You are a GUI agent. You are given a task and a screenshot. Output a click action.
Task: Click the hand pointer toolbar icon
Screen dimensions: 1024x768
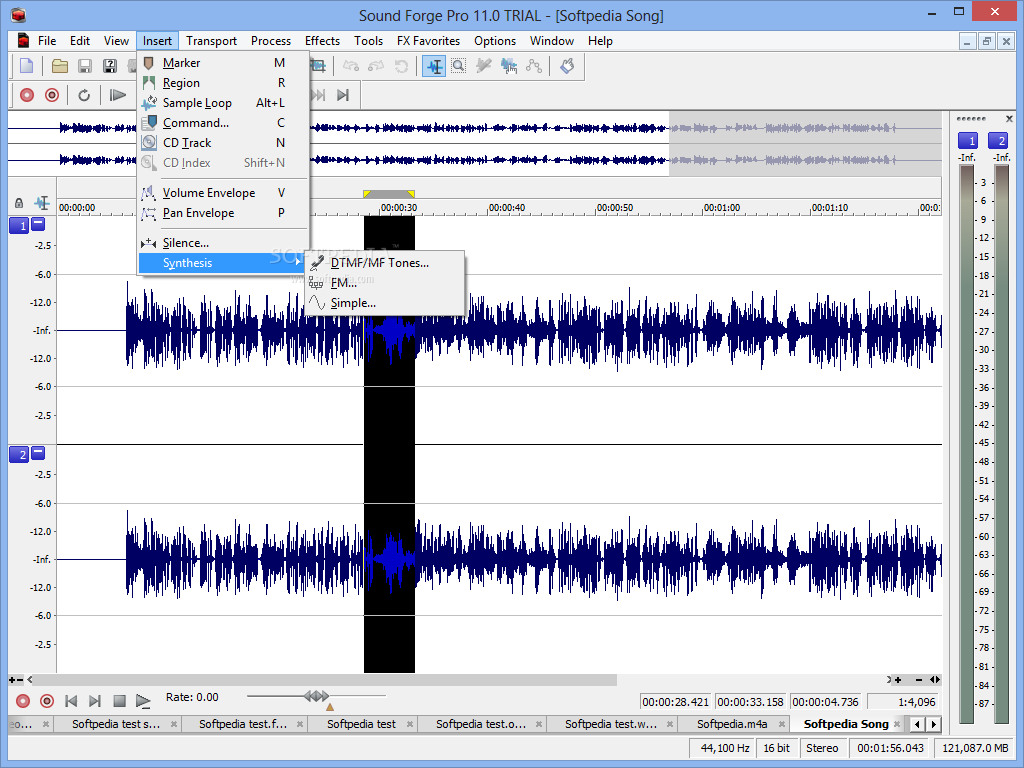tap(567, 66)
